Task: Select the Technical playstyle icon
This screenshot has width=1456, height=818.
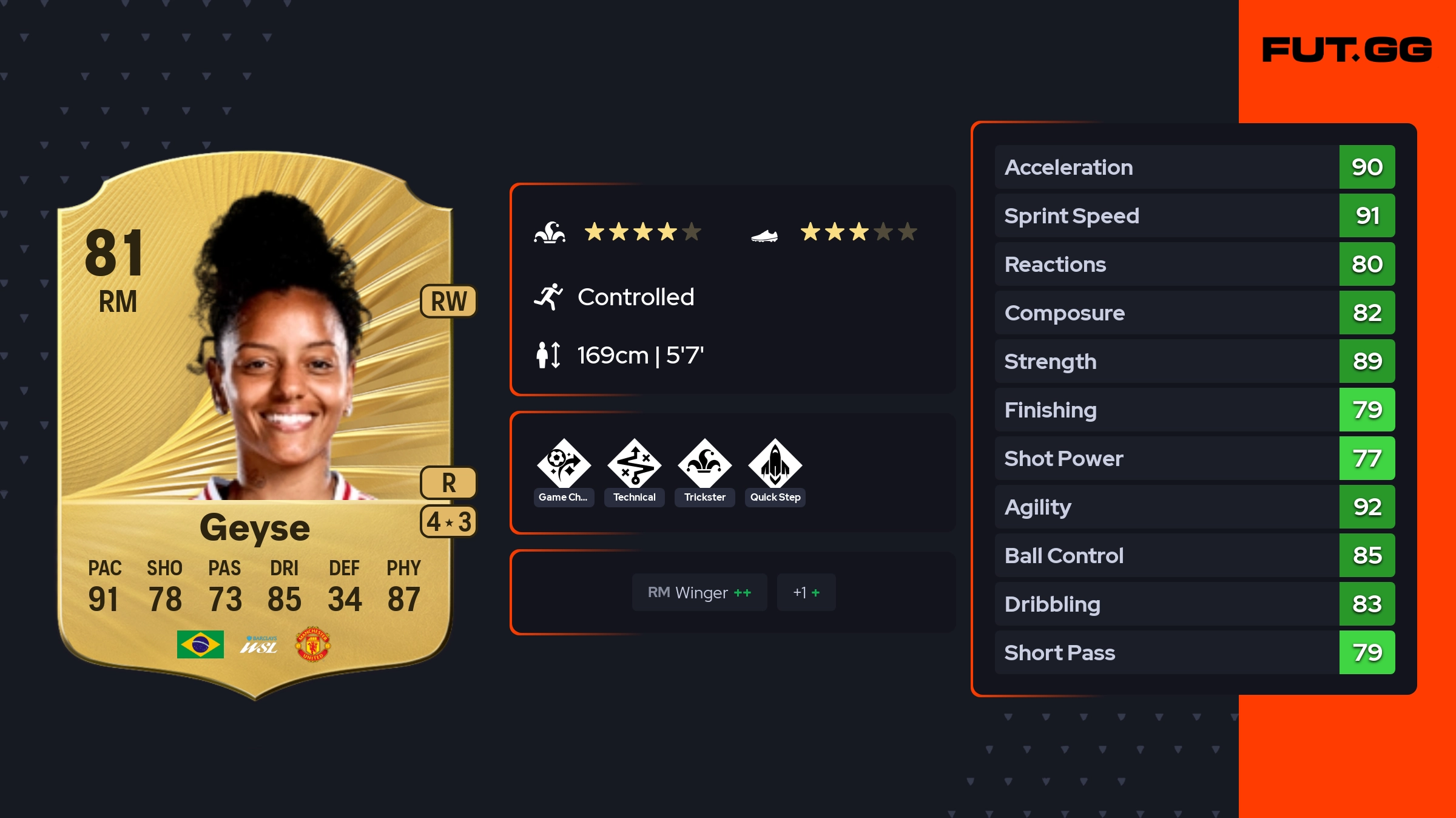Action: click(634, 463)
